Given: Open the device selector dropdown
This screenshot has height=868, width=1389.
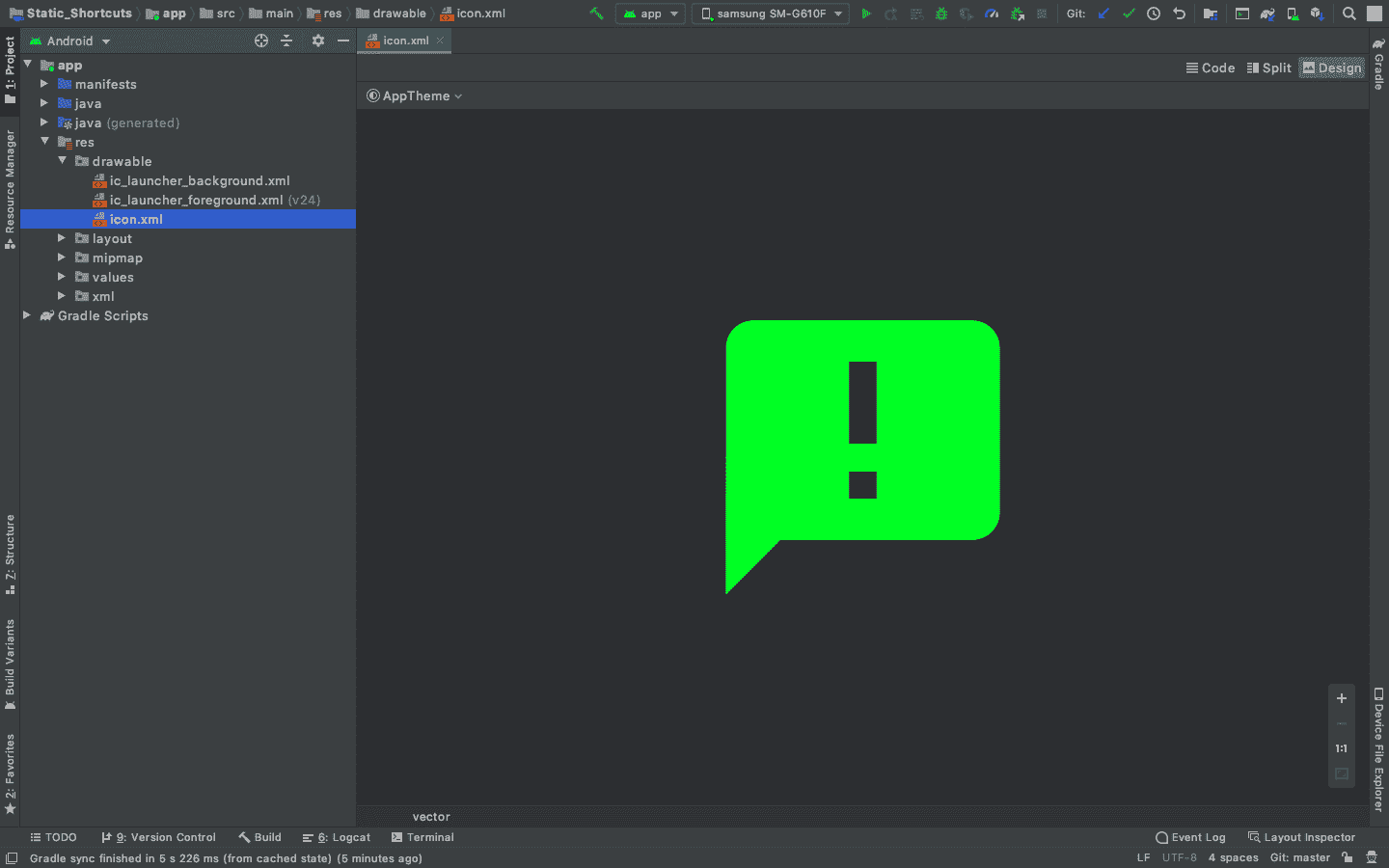Looking at the screenshot, I should click(770, 14).
